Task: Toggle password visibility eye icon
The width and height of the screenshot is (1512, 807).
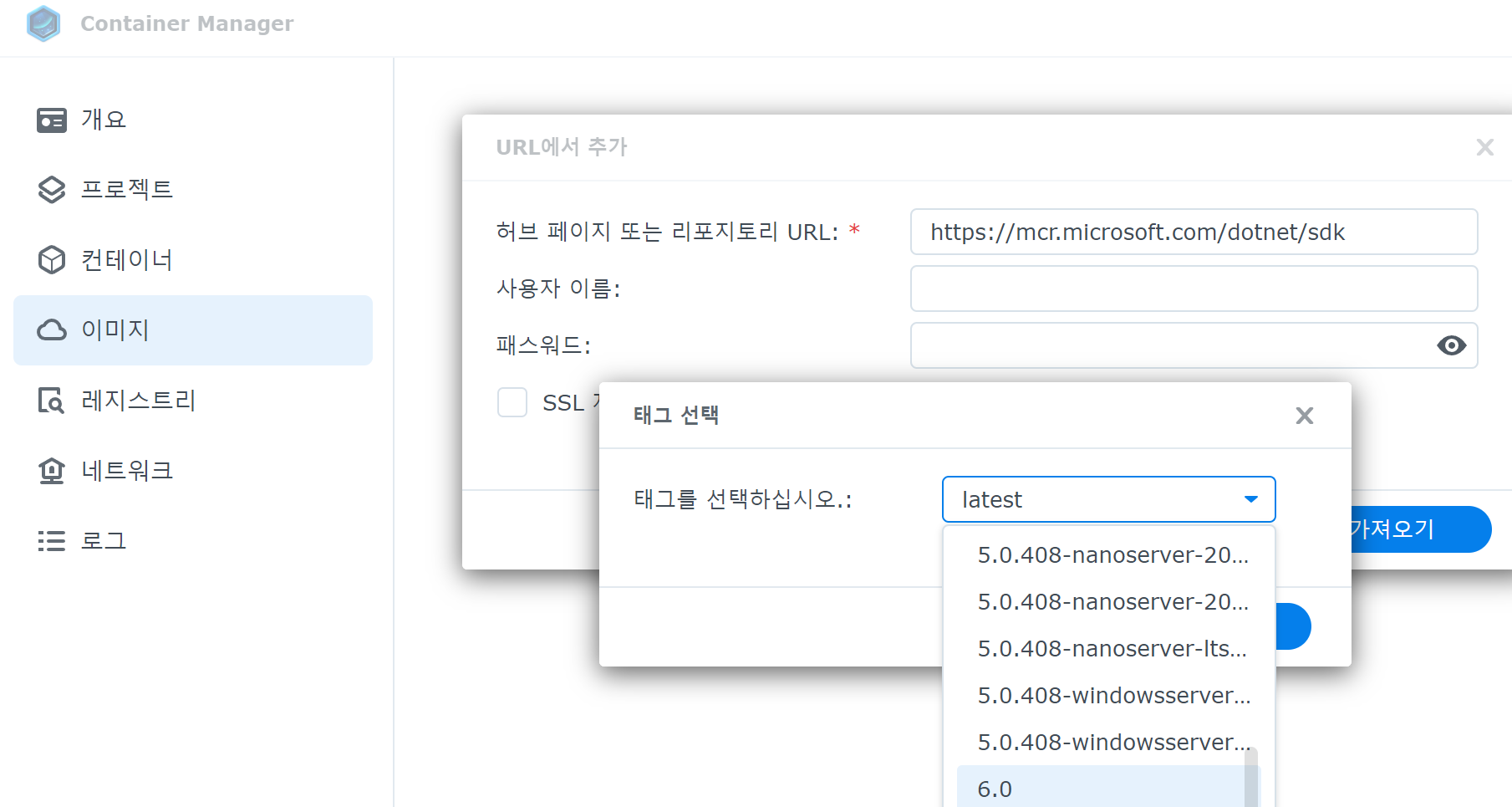Action: (1451, 345)
